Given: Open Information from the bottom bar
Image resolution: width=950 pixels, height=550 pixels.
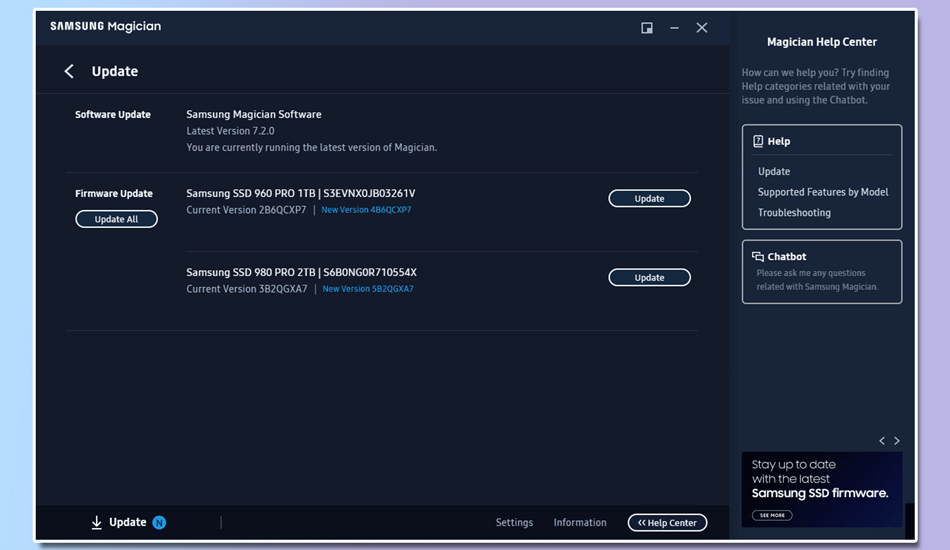Looking at the screenshot, I should tap(580, 522).
